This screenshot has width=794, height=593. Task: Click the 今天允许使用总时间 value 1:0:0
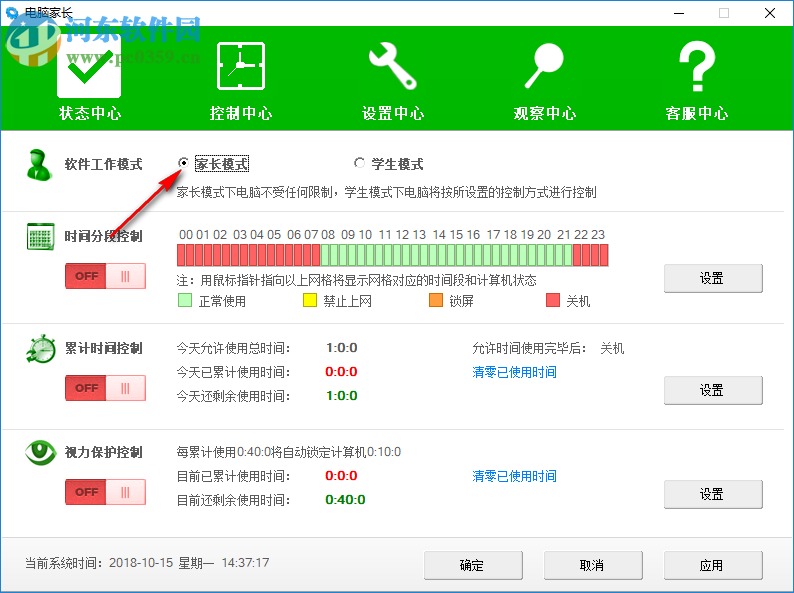coord(342,348)
